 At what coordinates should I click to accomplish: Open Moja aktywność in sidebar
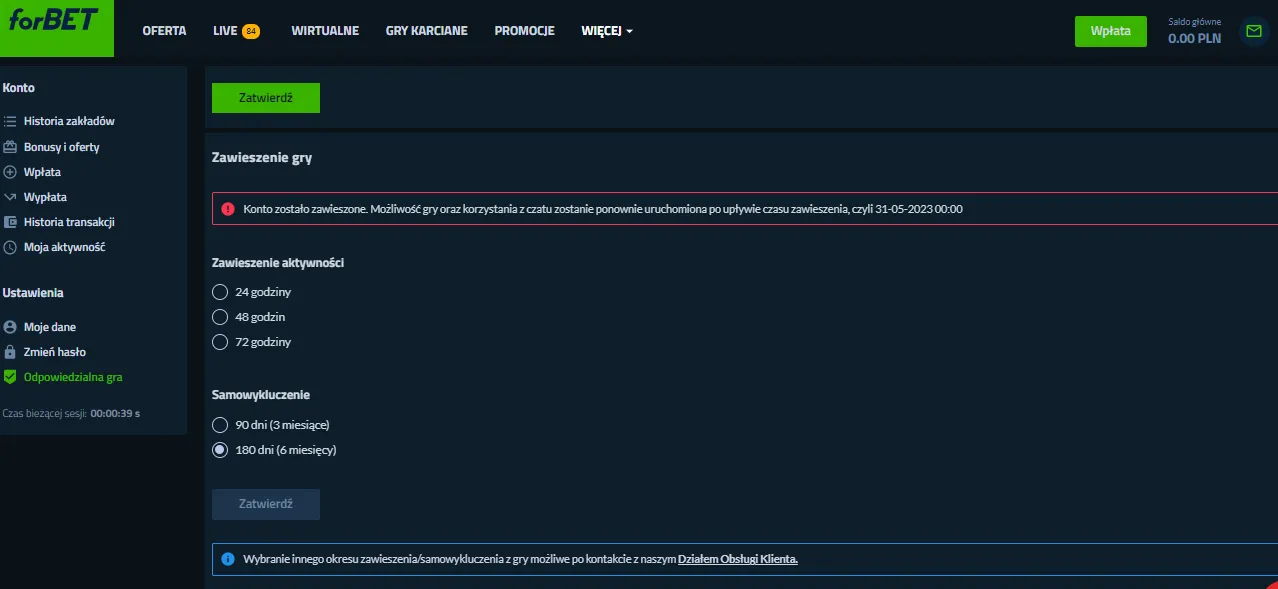pos(65,247)
